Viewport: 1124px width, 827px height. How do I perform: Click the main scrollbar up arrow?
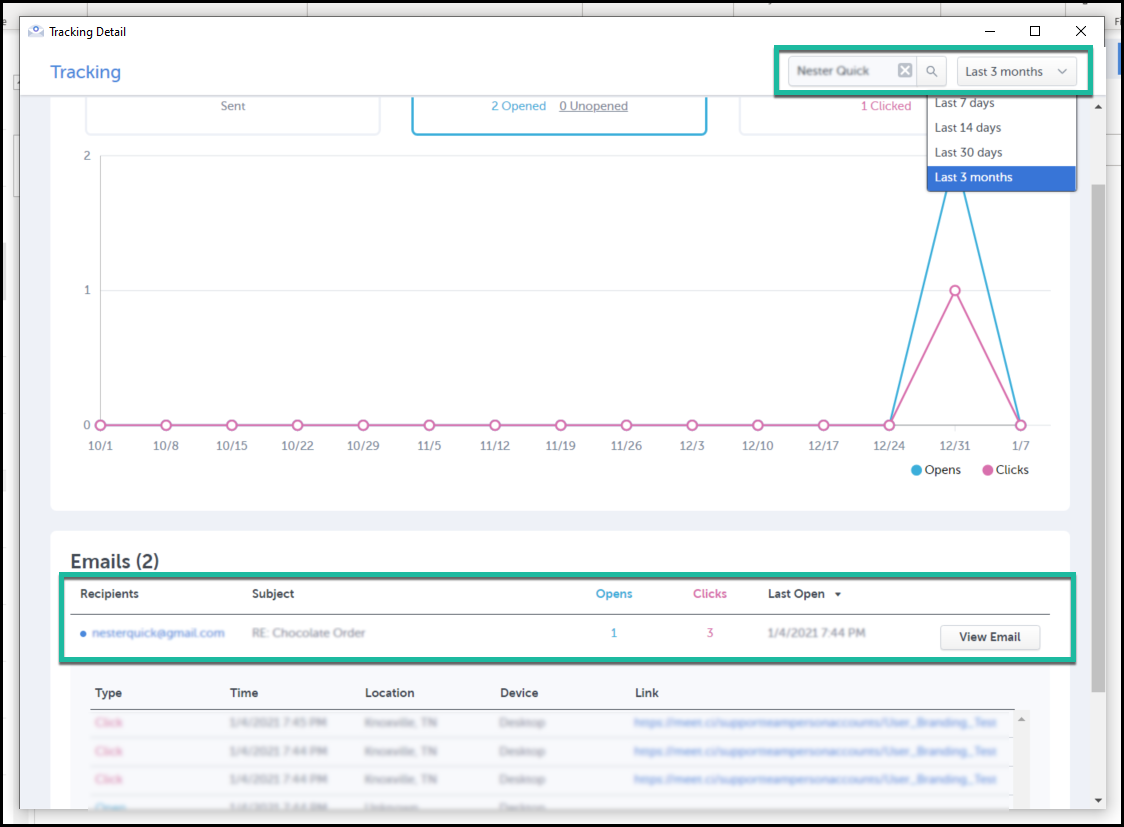[x=1098, y=107]
